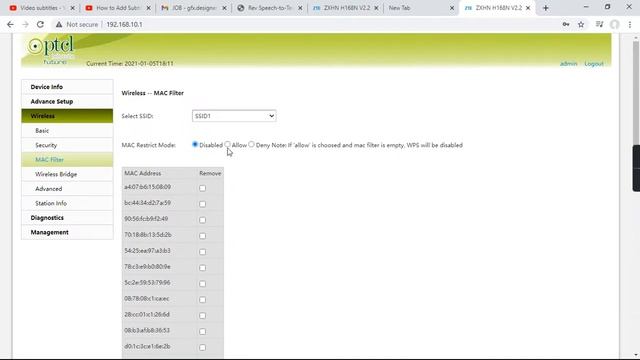Check Remove for a4:07:b6:15:08:09

(202, 188)
